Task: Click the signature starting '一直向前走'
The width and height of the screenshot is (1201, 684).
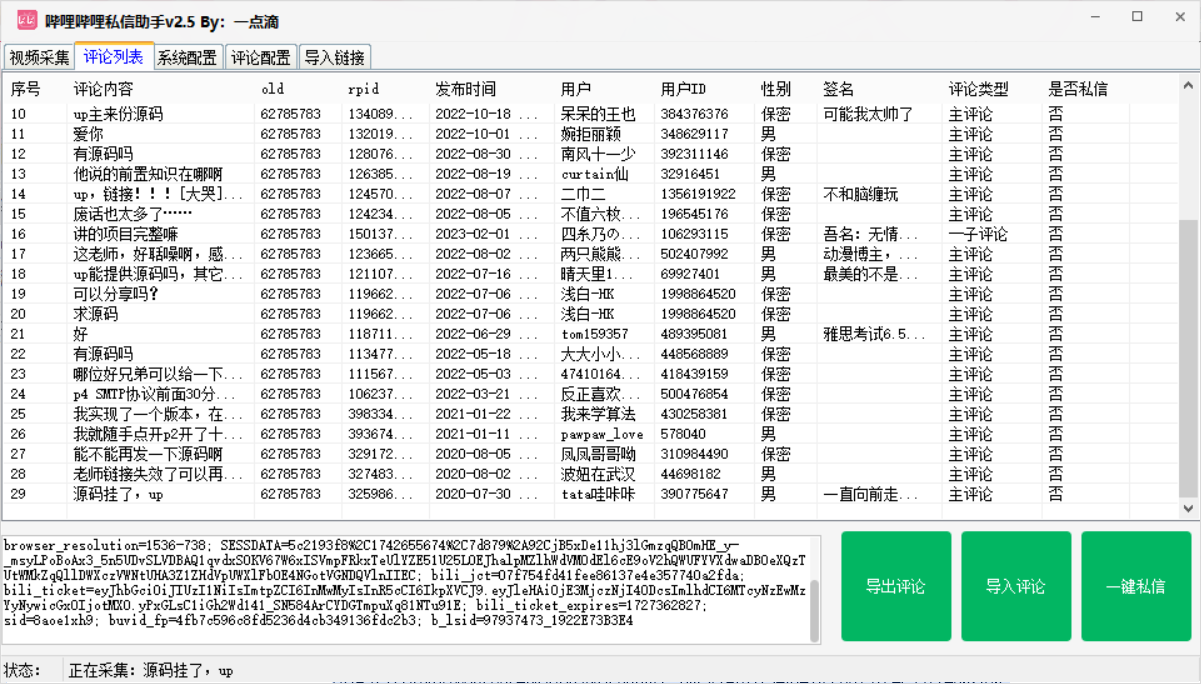Action: pyautogui.click(x=871, y=494)
